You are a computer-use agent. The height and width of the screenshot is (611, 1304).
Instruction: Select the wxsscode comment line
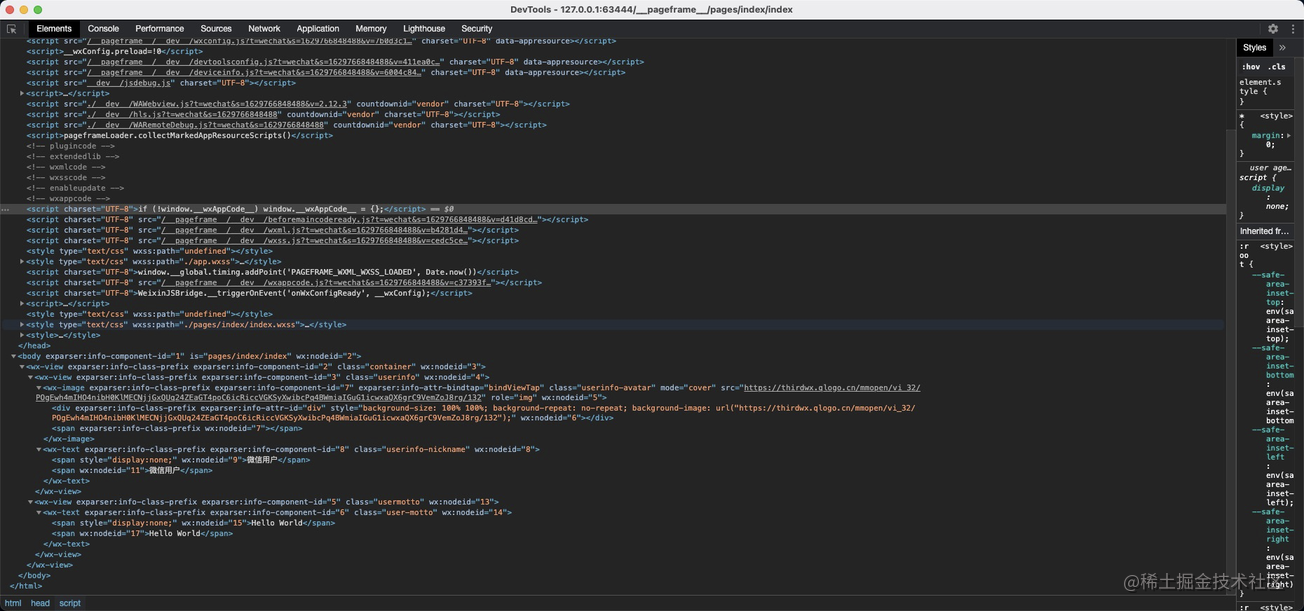tap(66, 177)
